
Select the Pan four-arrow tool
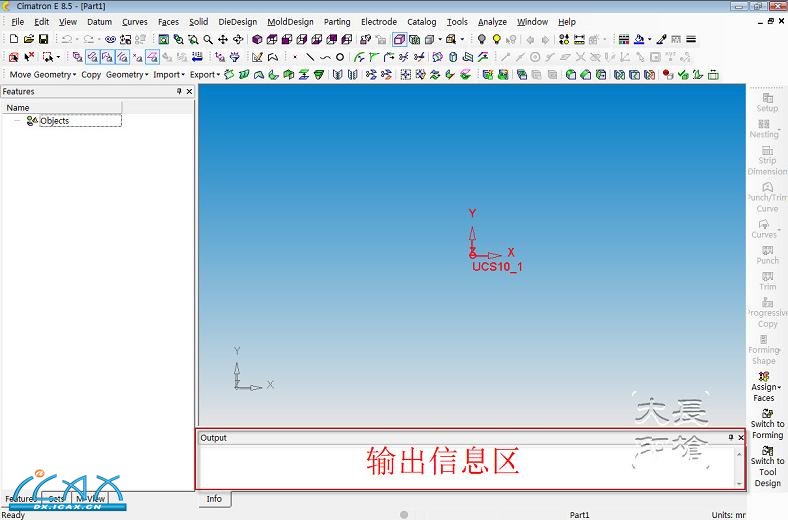point(223,39)
